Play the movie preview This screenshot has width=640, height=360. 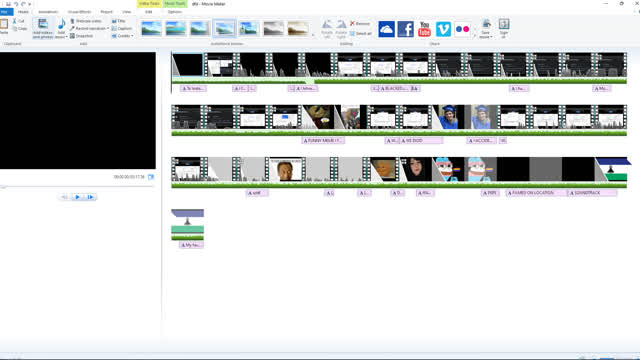[78, 197]
